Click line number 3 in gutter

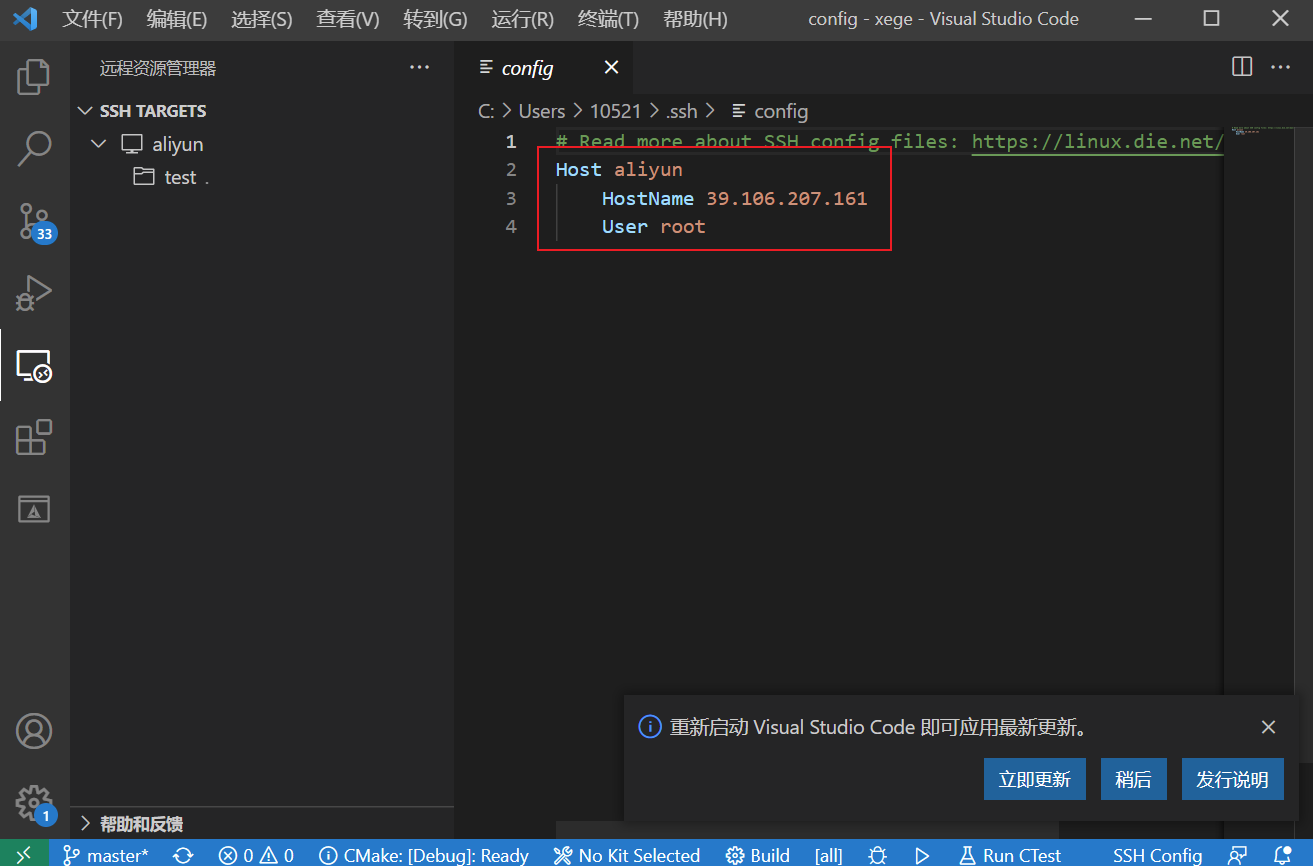coord(511,198)
